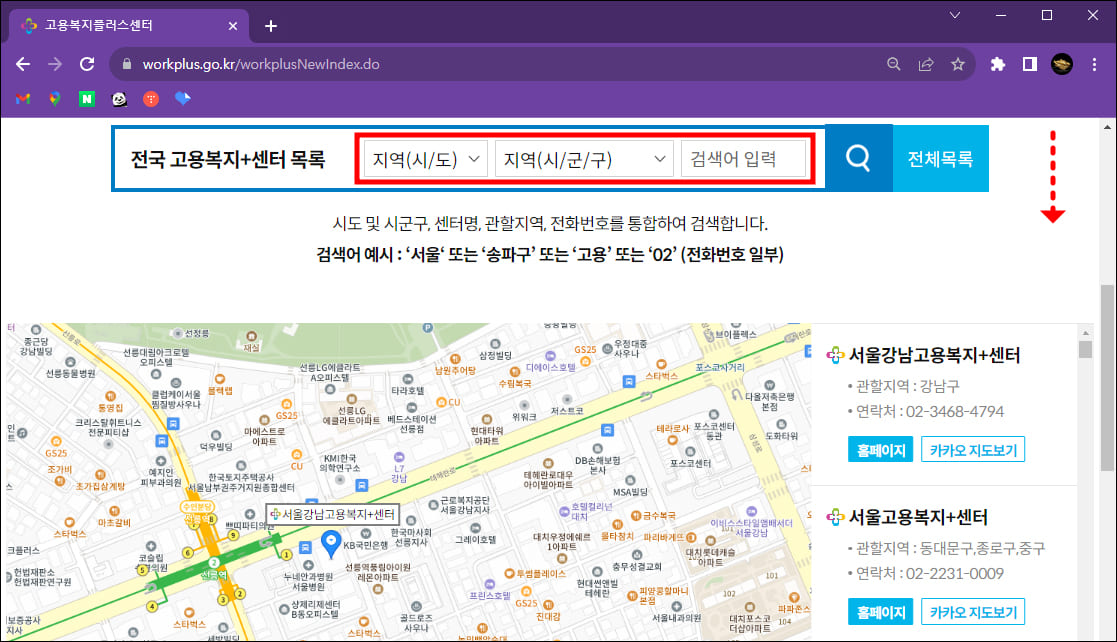Click the bookmark star icon

pyautogui.click(x=958, y=63)
